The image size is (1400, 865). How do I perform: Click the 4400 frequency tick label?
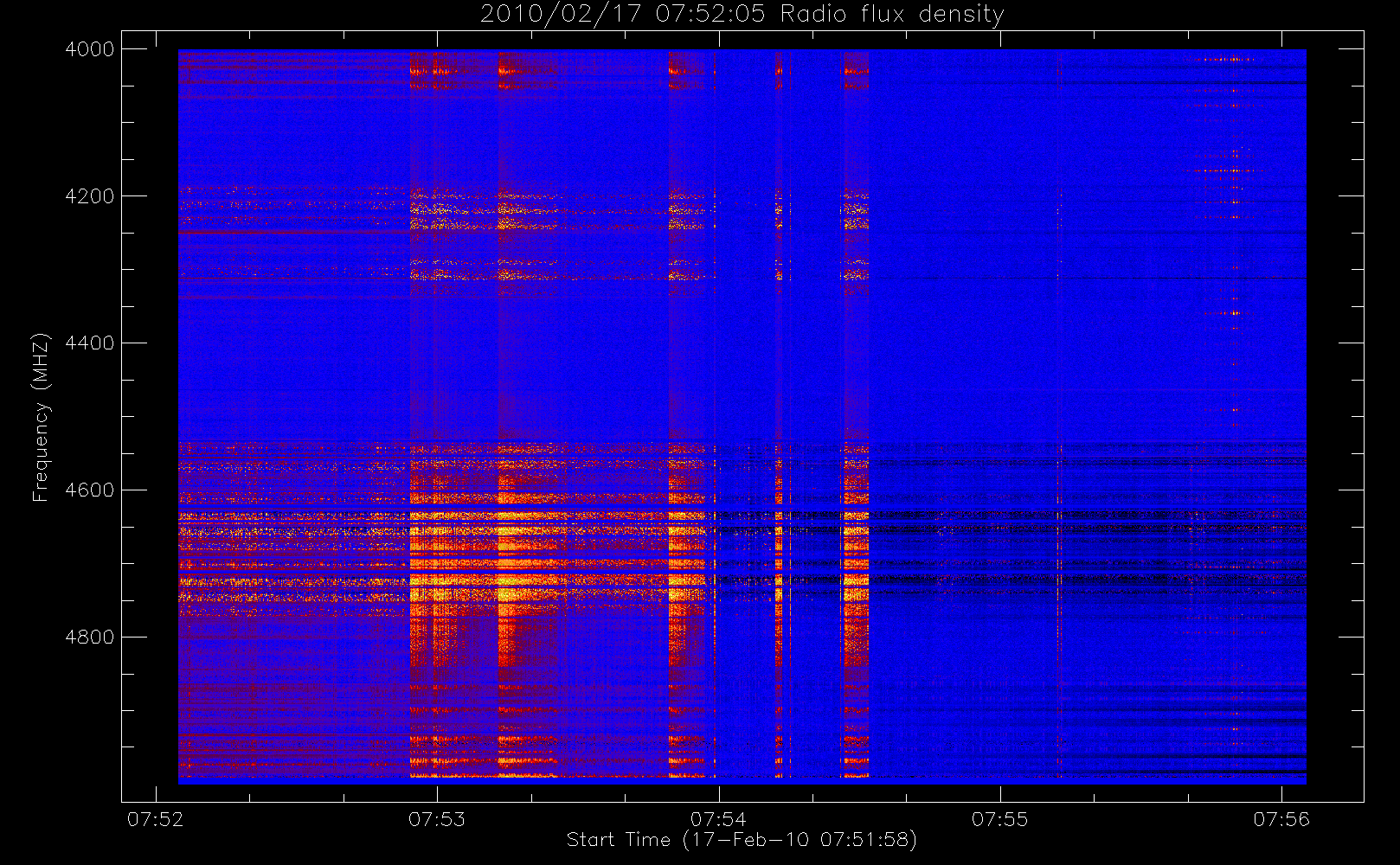90,343
